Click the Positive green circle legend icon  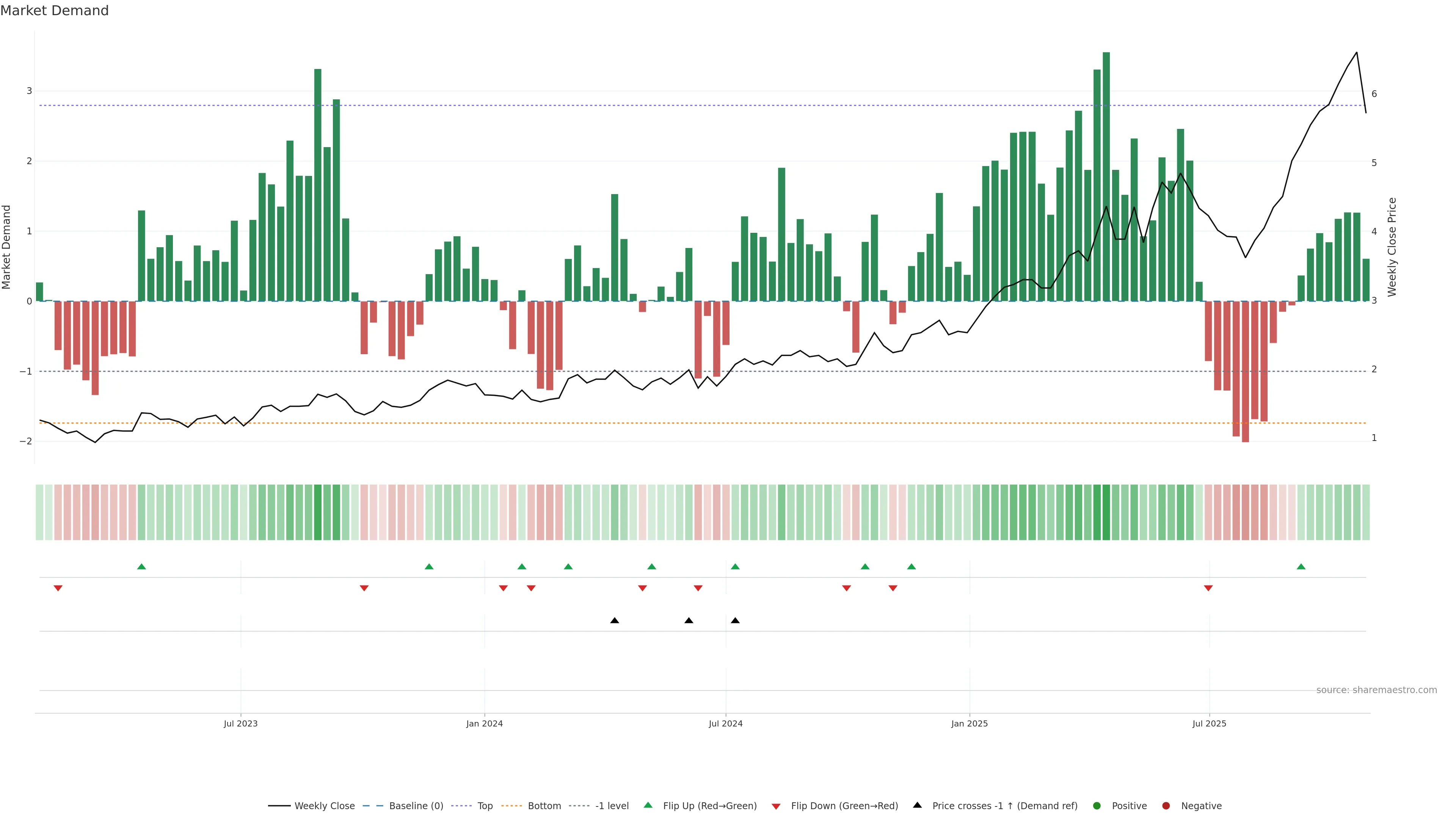(1097, 805)
